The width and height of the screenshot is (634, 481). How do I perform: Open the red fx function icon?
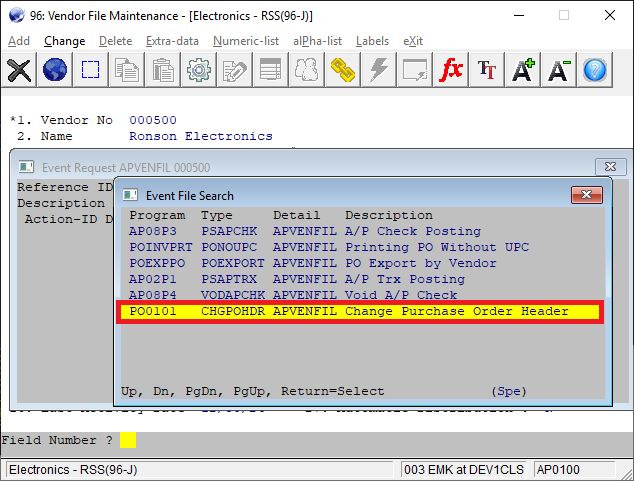pyautogui.click(x=451, y=70)
